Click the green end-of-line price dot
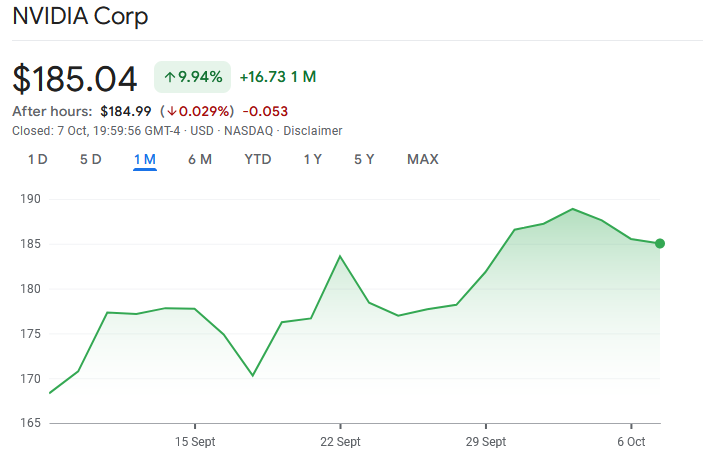The width and height of the screenshot is (703, 457). (x=660, y=243)
